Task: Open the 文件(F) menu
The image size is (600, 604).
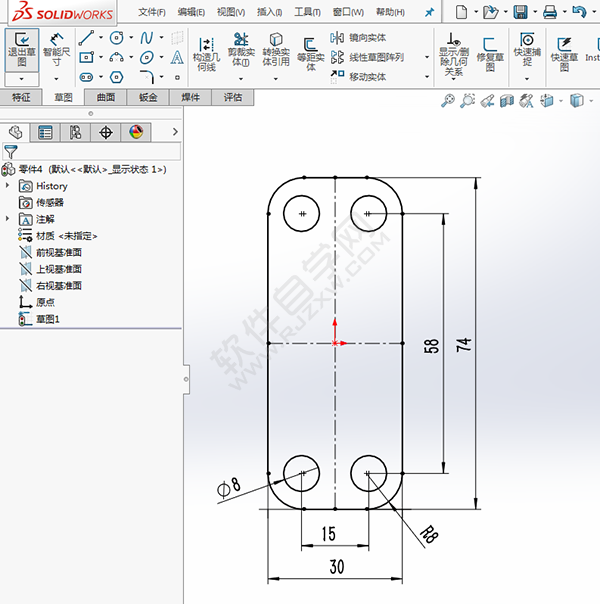Action: 152,12
